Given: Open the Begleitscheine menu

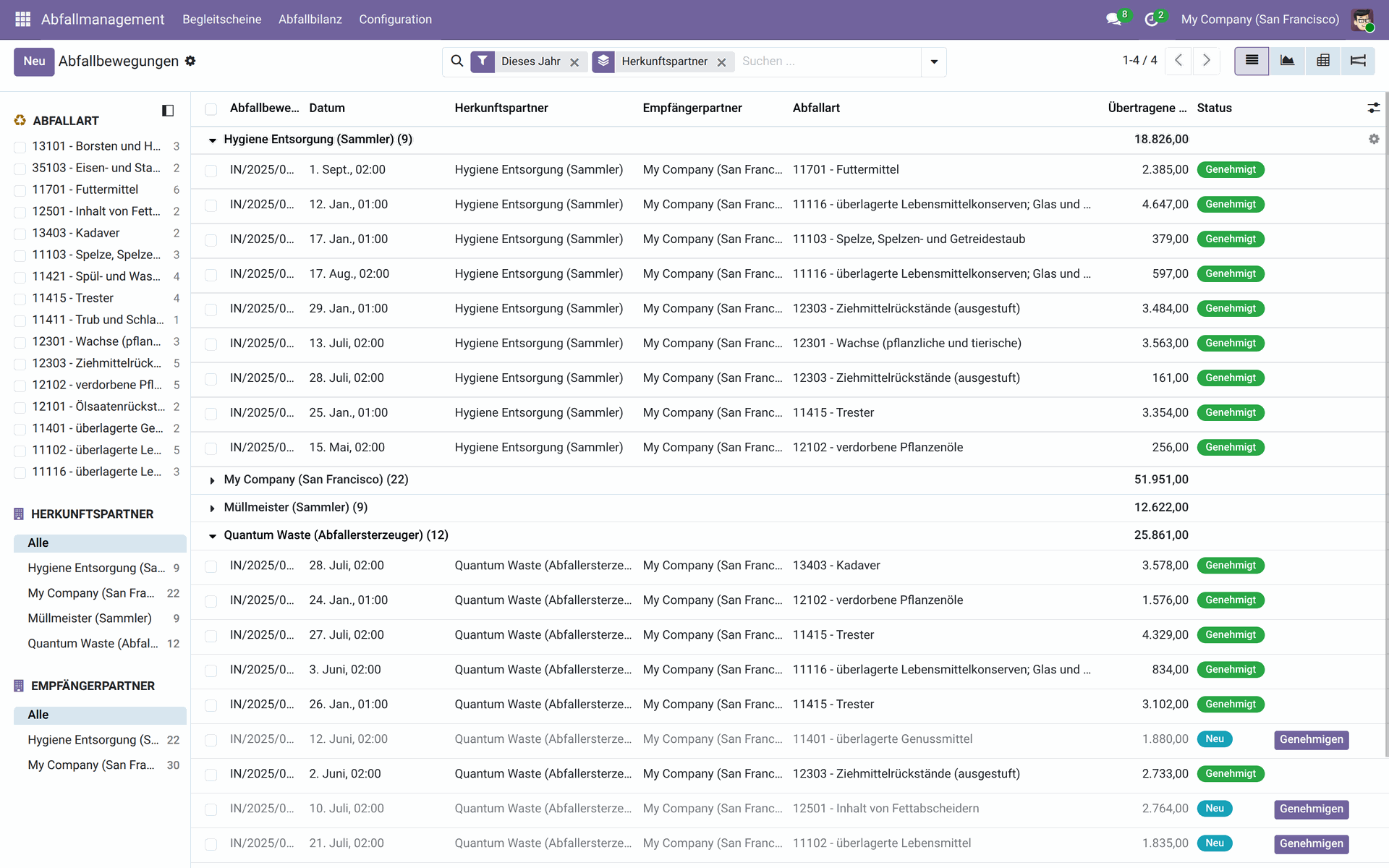Looking at the screenshot, I should 221,20.
